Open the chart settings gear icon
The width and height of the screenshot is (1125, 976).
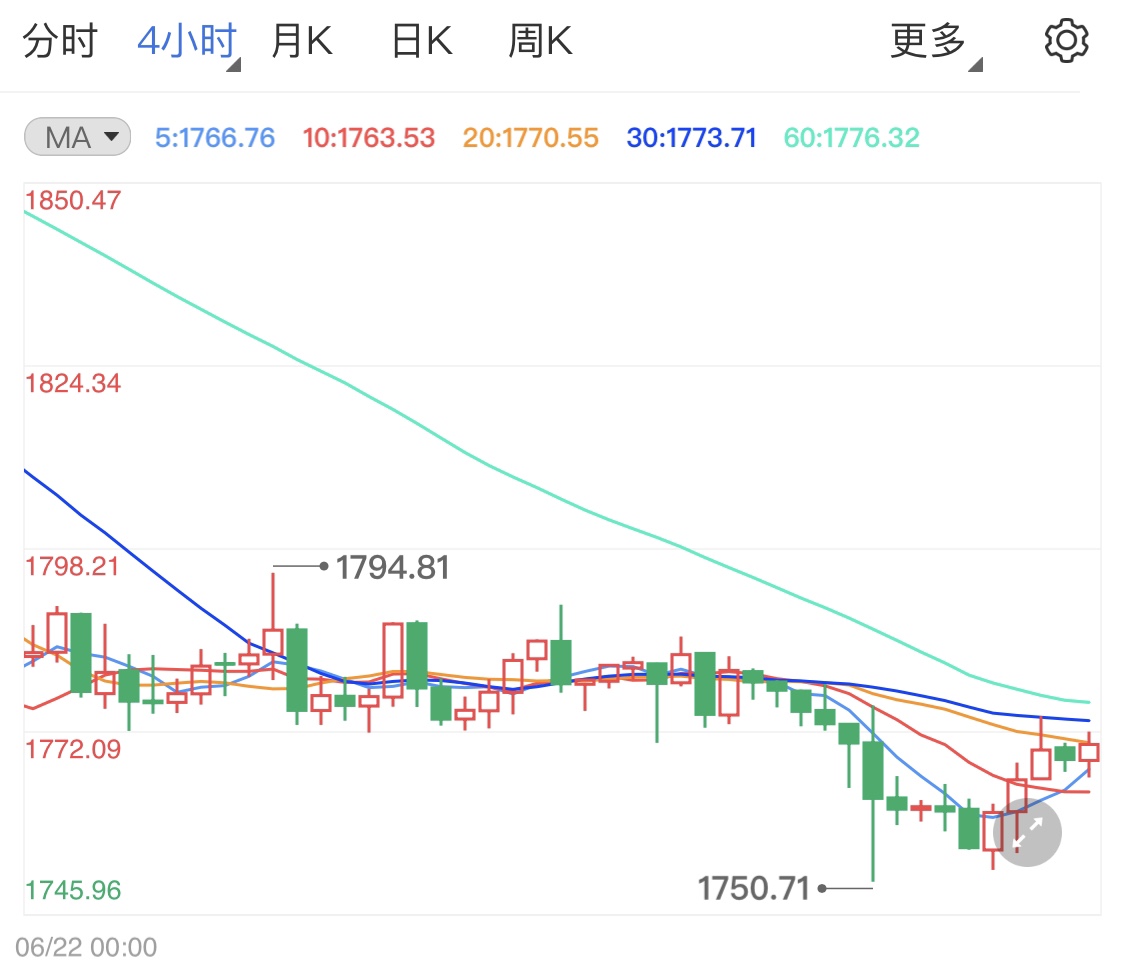pos(1066,41)
